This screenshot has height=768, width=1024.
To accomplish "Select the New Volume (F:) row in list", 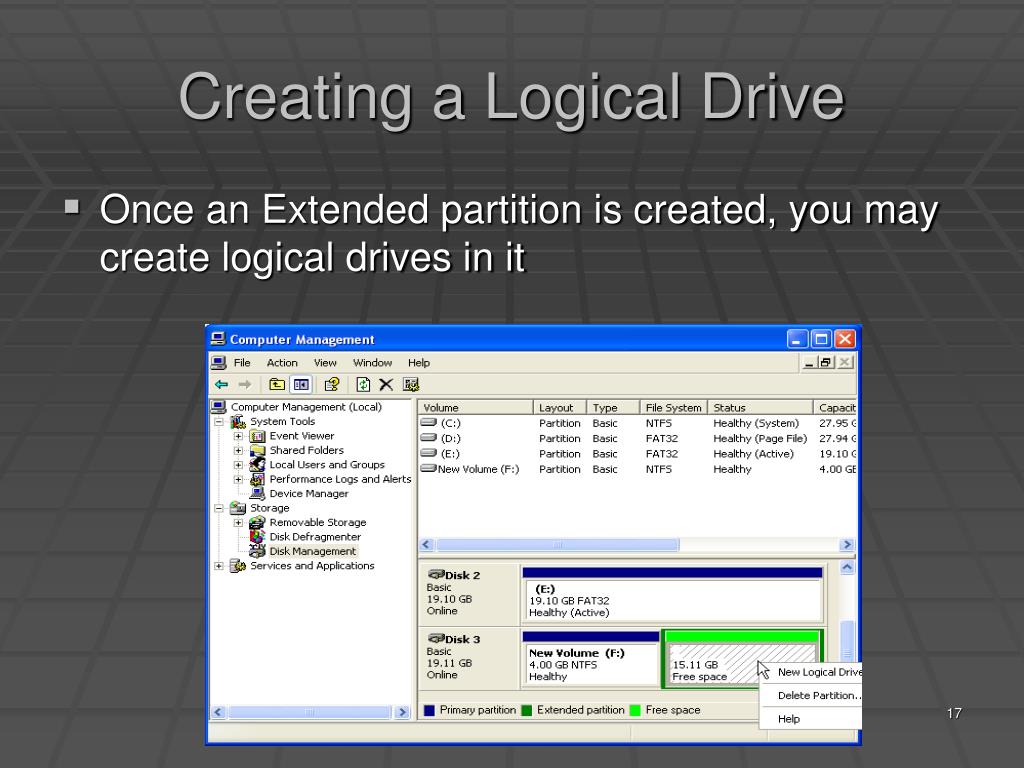I will pos(637,469).
